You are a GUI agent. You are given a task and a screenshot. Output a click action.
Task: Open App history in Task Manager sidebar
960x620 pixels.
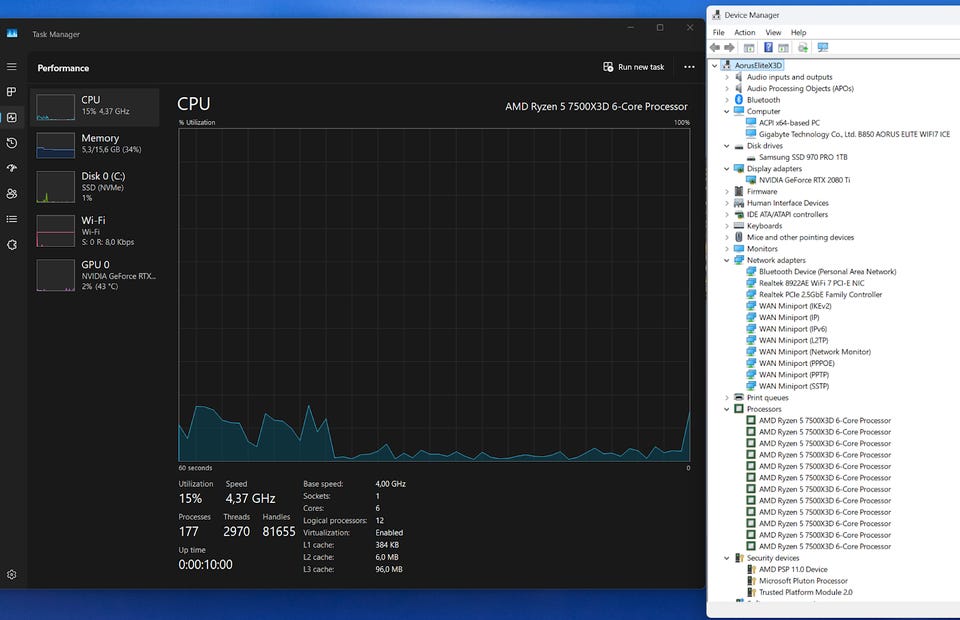pyautogui.click(x=12, y=143)
